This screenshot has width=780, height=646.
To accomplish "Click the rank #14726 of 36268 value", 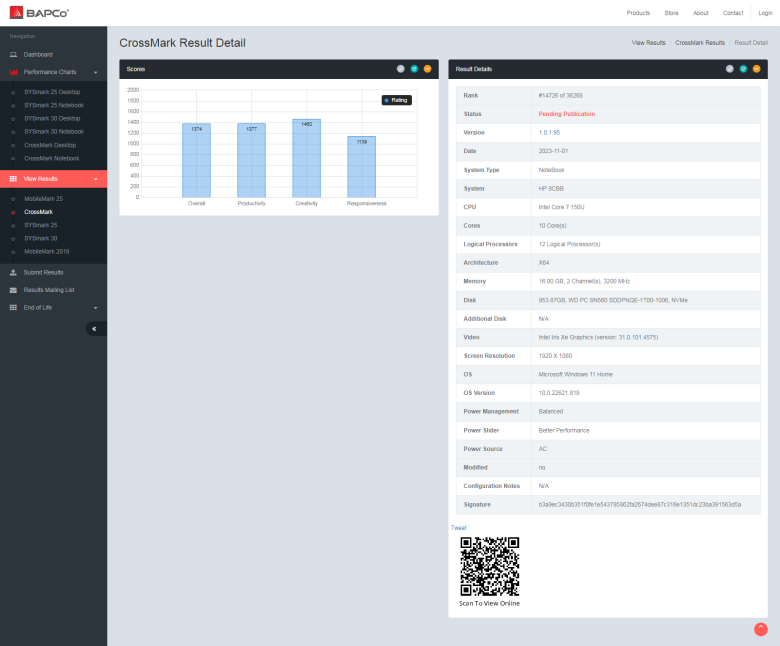I will click(560, 95).
